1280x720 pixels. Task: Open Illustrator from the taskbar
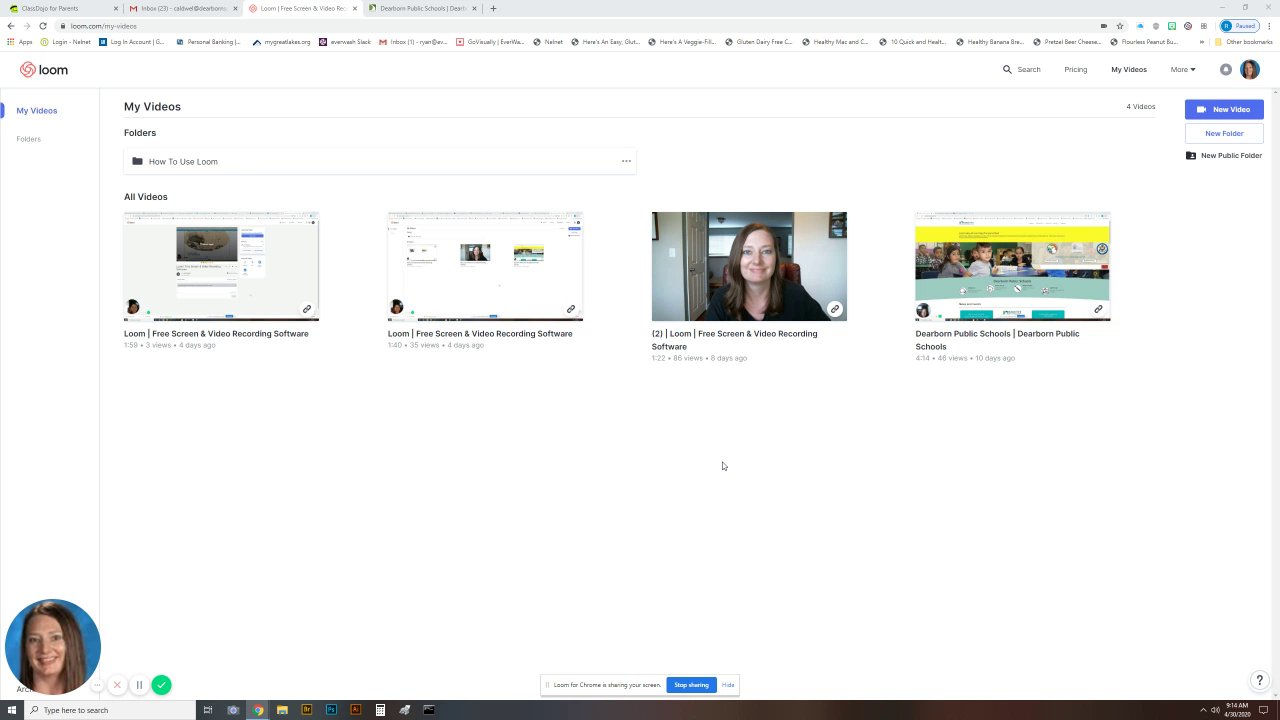355,710
